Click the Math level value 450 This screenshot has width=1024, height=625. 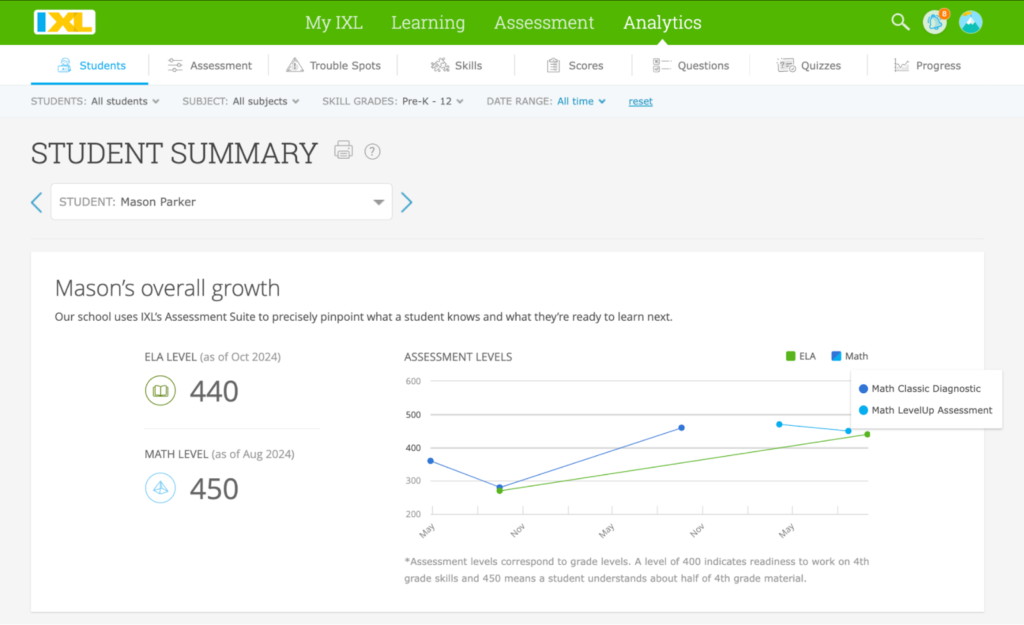[214, 489]
